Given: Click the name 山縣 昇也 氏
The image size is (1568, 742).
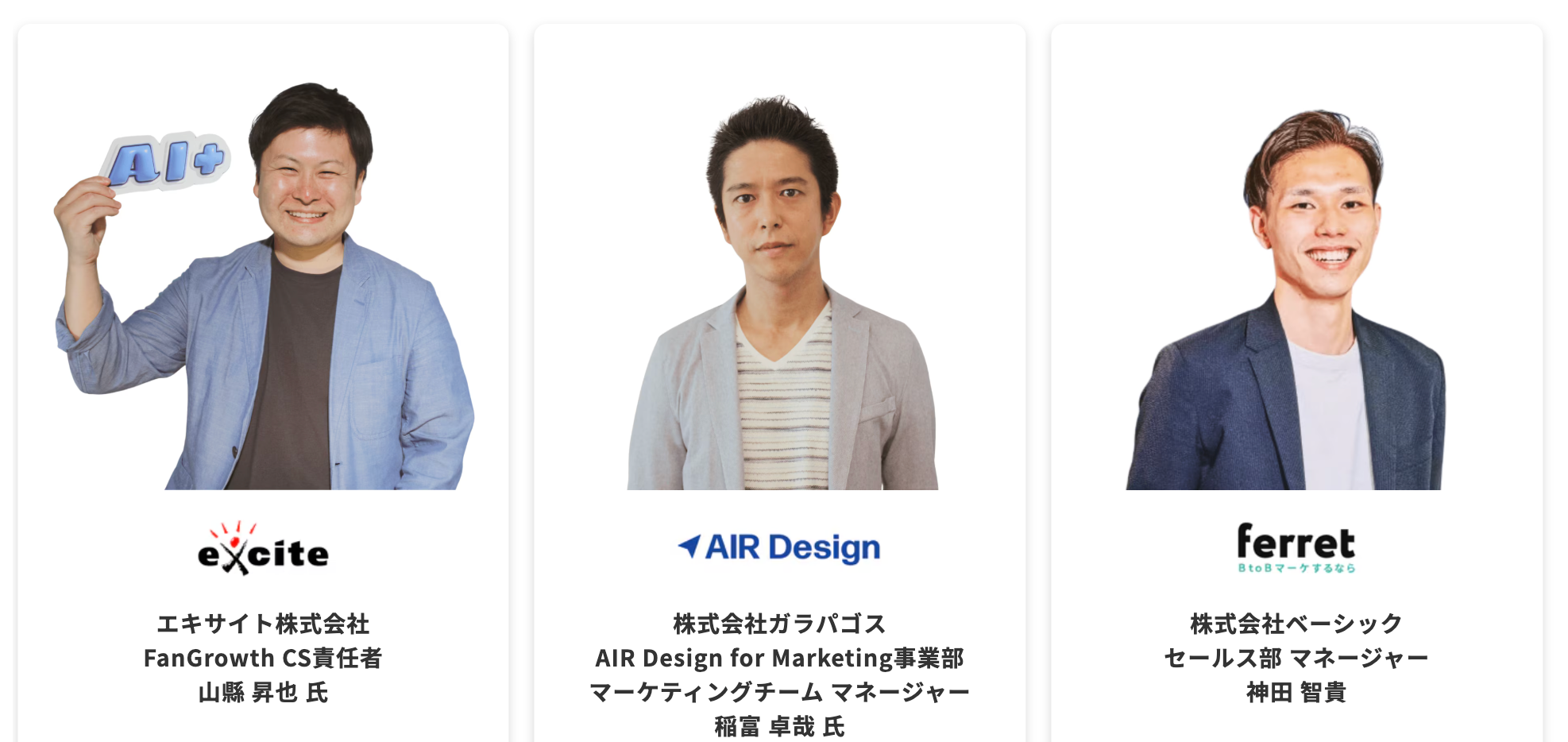Looking at the screenshot, I should (x=263, y=692).
